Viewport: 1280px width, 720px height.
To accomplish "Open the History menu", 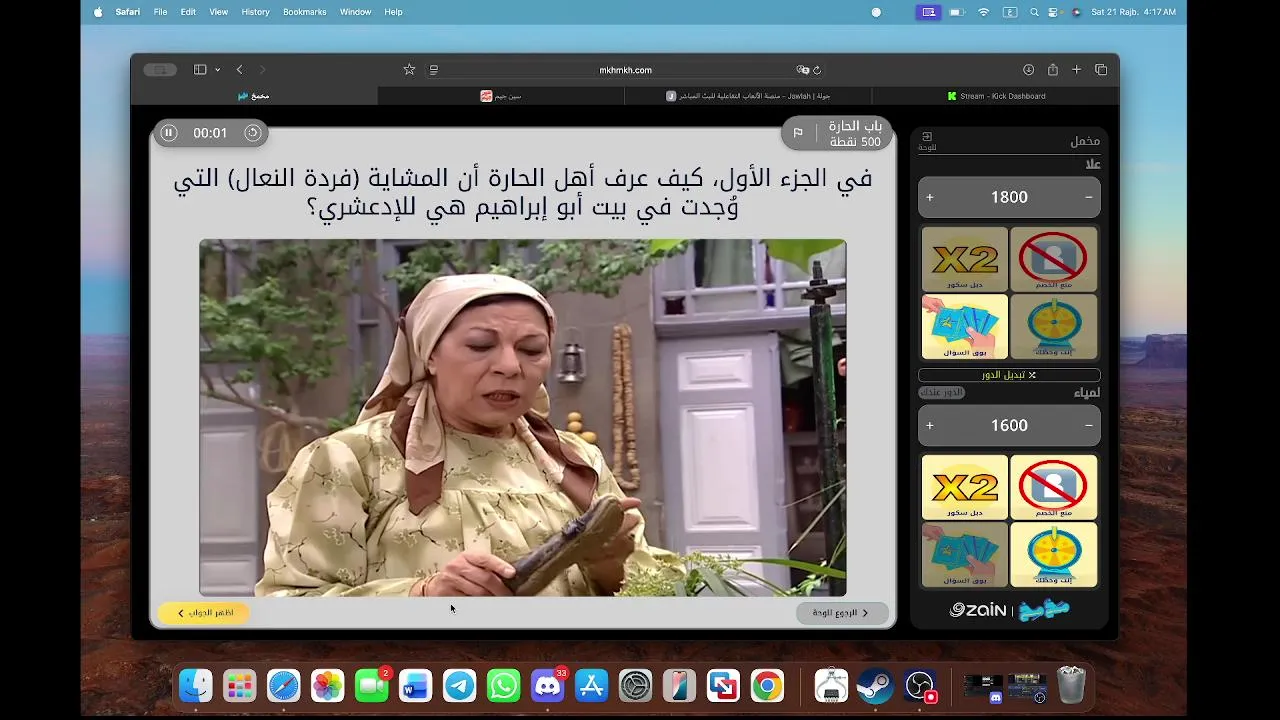I will (x=255, y=12).
